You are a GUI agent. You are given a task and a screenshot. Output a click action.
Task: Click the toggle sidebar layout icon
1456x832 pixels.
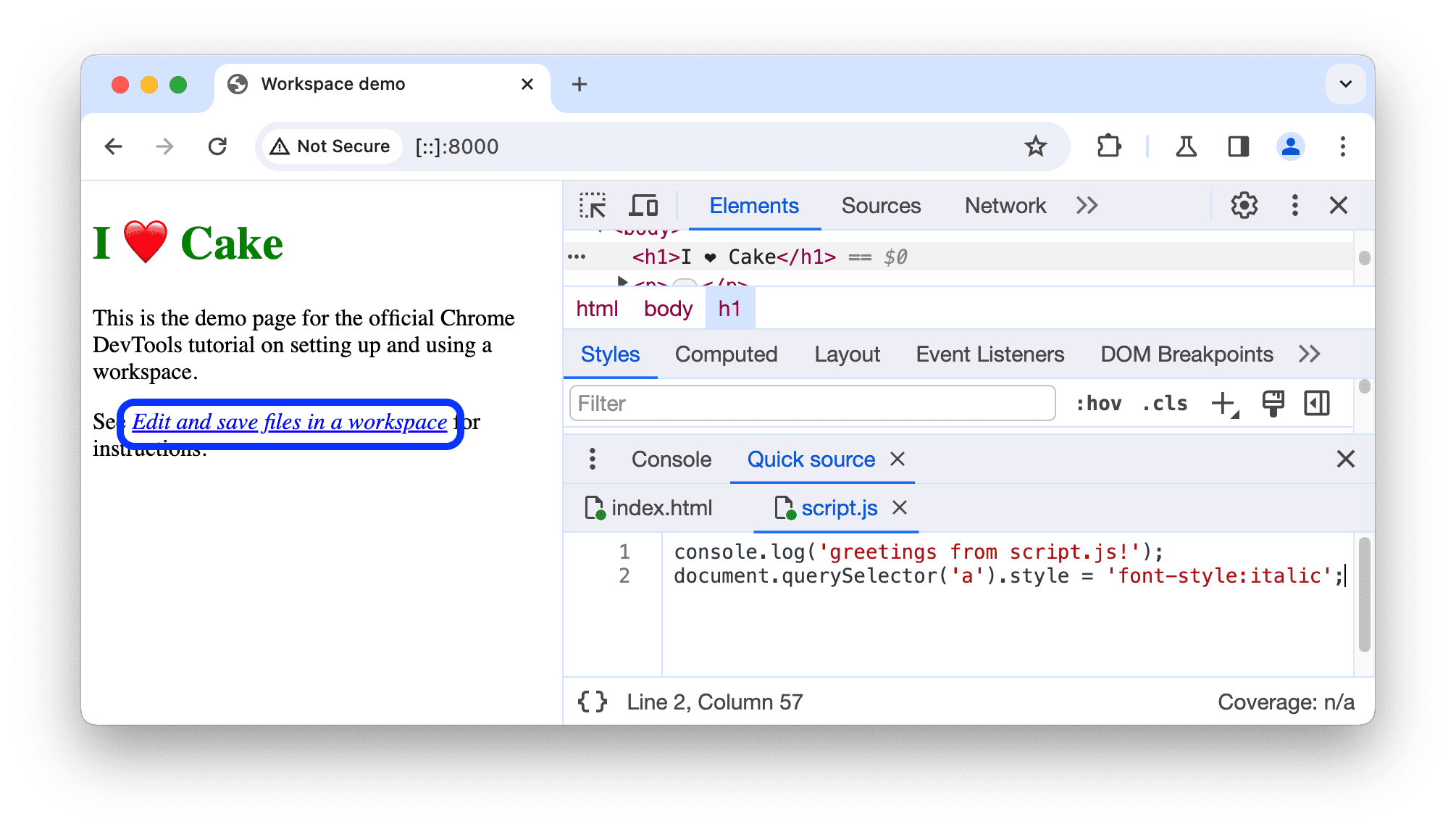(x=1322, y=402)
